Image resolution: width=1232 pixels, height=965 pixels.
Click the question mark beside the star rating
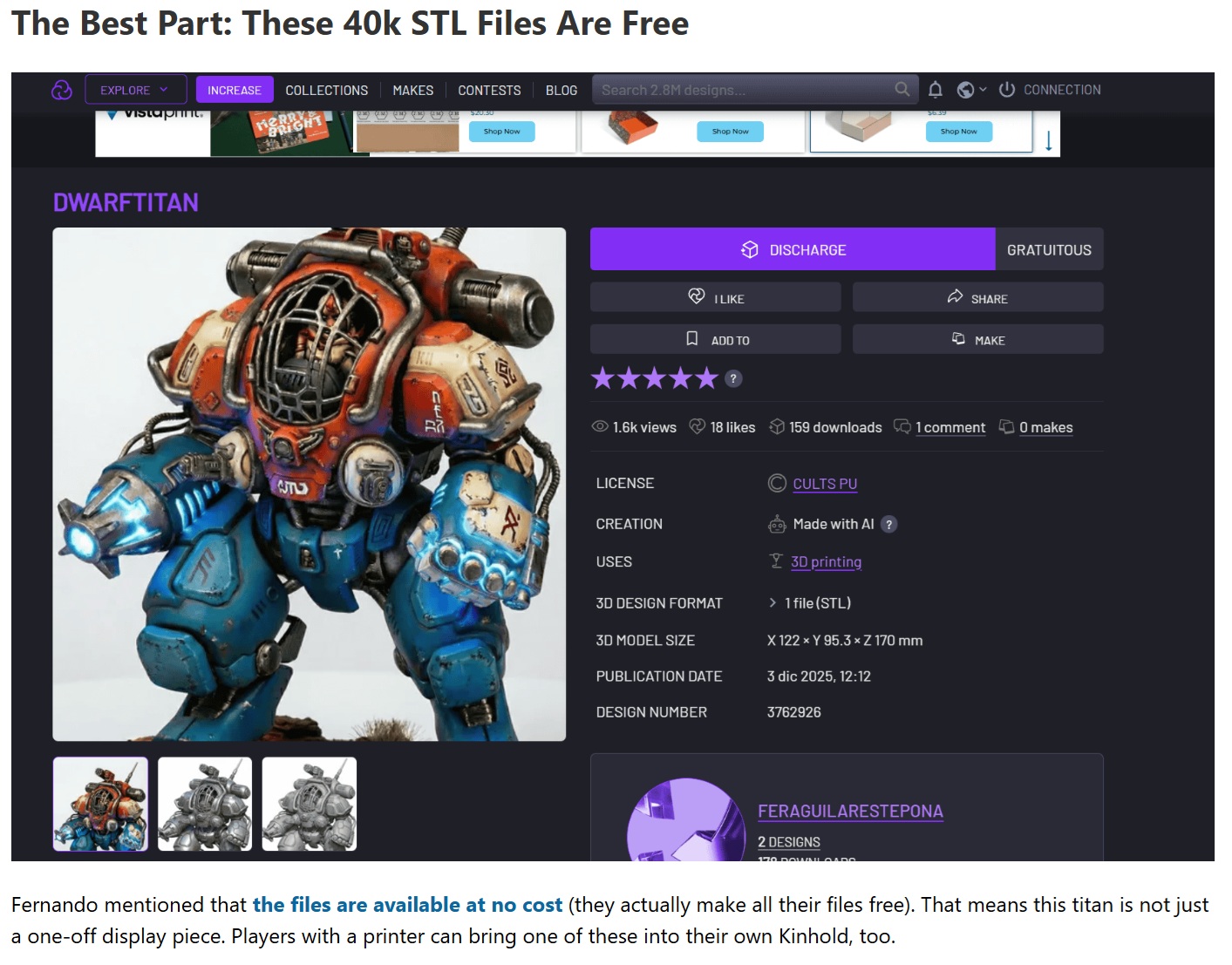coord(734,378)
